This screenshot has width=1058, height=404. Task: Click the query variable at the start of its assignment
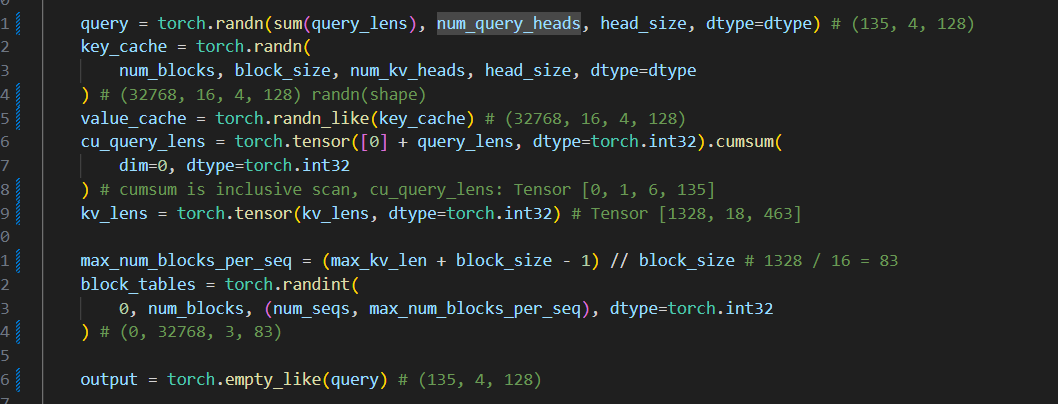pos(104,24)
